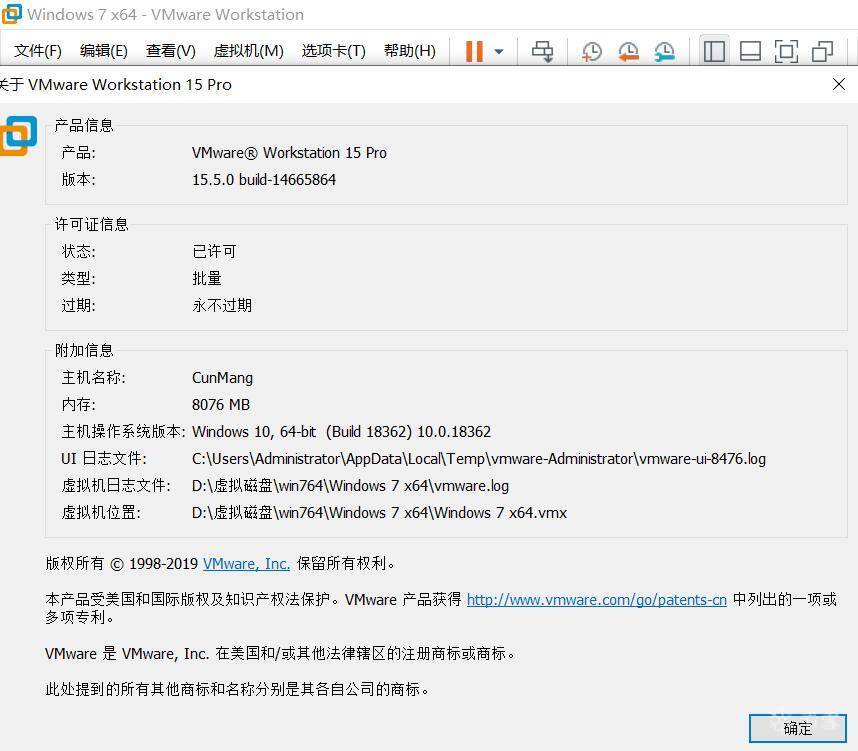Click the expiration value 永不过期

pyautogui.click(x=222, y=305)
